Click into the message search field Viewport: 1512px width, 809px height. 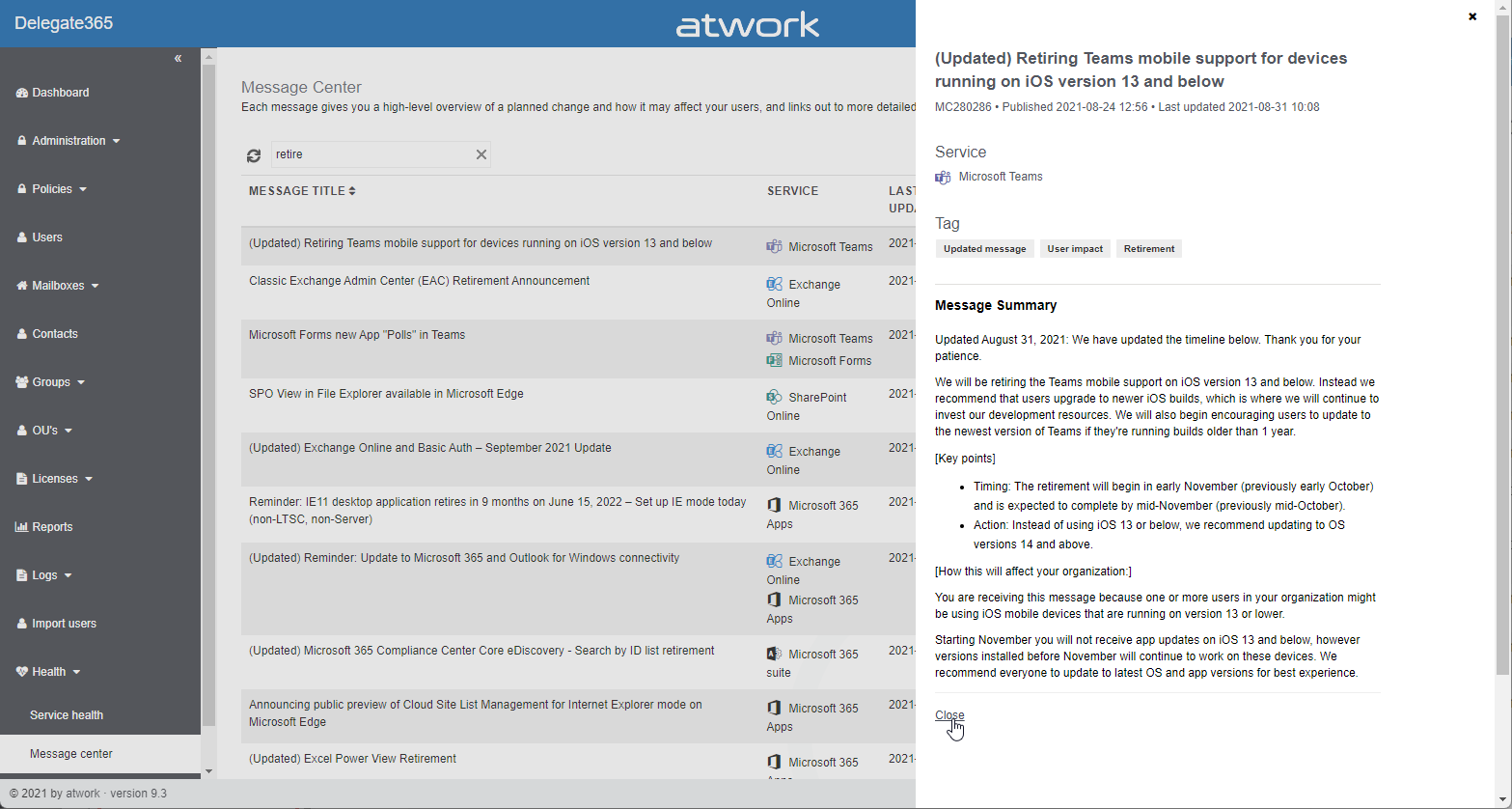click(x=371, y=154)
